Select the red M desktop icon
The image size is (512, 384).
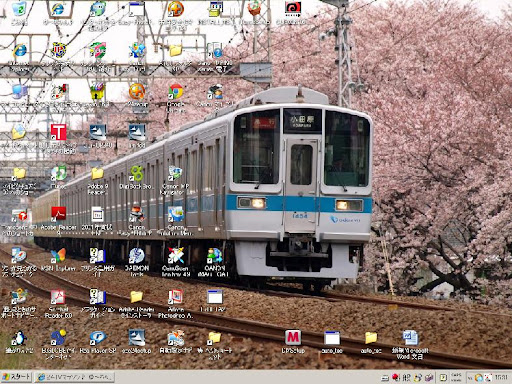coord(293,338)
